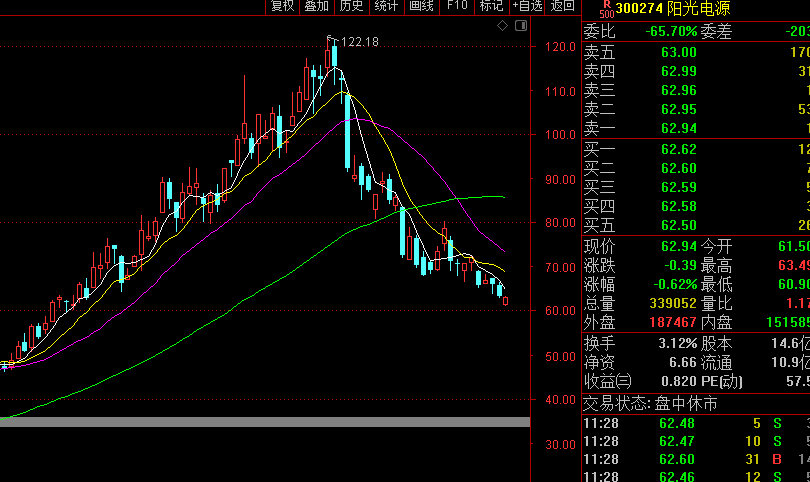Click 净资 value 6.66
The height and width of the screenshot is (482, 810).
(x=683, y=363)
